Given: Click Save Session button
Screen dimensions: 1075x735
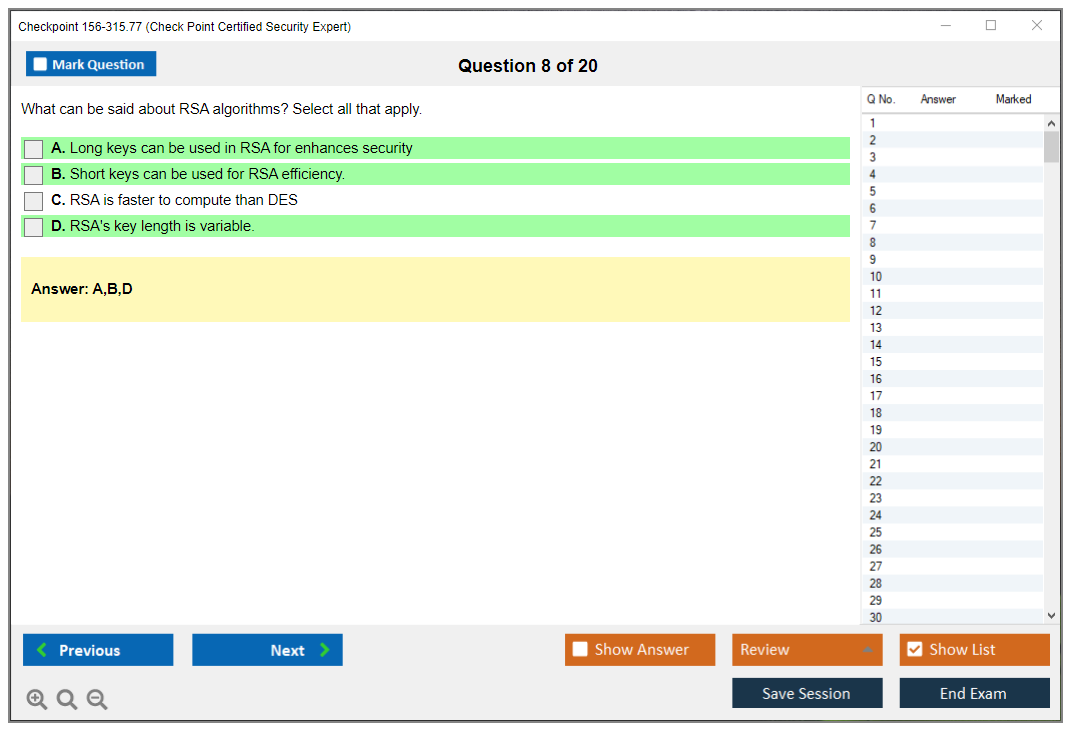Looking at the screenshot, I should click(806, 694).
